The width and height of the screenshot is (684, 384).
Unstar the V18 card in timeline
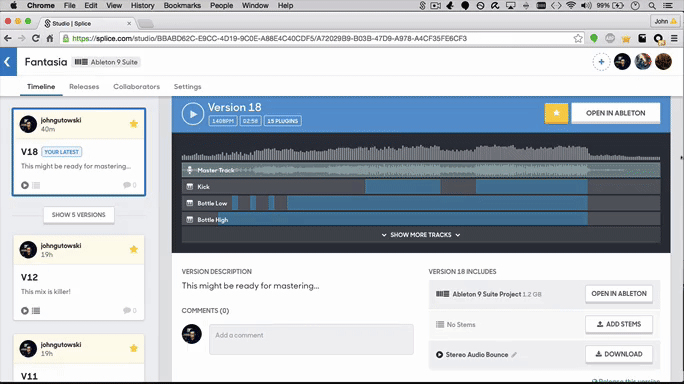coord(134,124)
